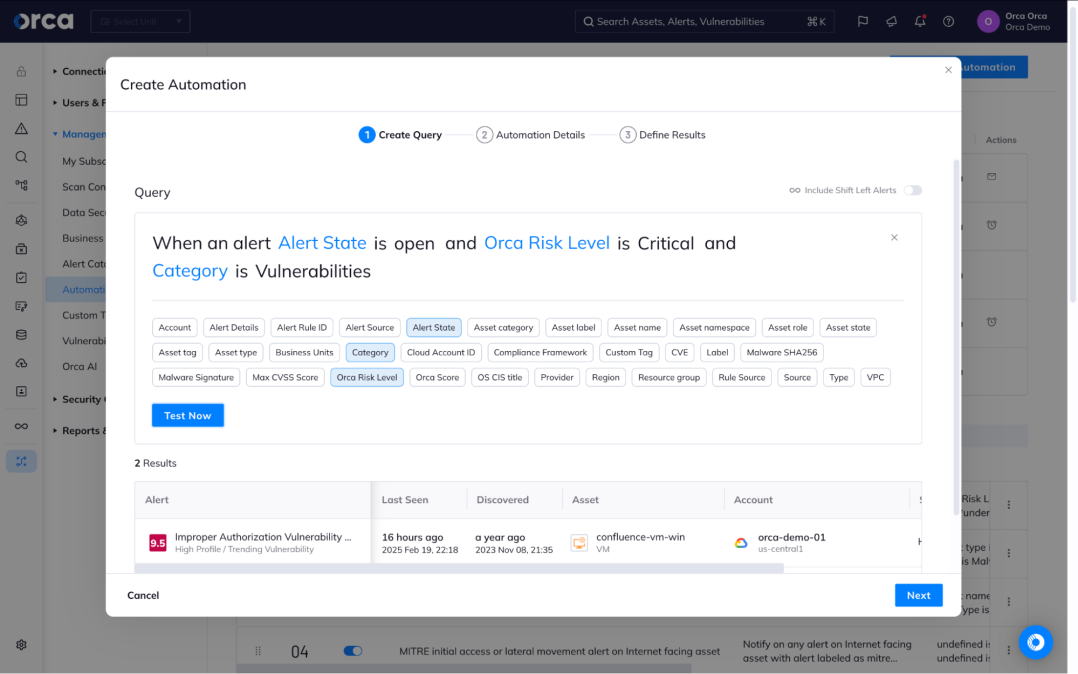This screenshot has width=1078, height=674.
Task: Toggle the Category filter chip
Action: point(370,352)
